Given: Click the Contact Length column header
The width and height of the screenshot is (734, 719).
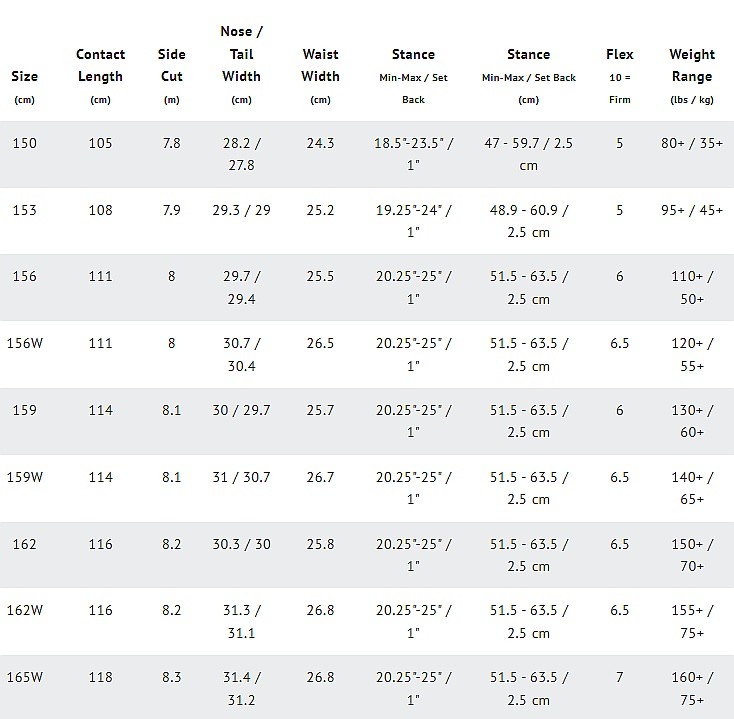Looking at the screenshot, I should (x=100, y=65).
